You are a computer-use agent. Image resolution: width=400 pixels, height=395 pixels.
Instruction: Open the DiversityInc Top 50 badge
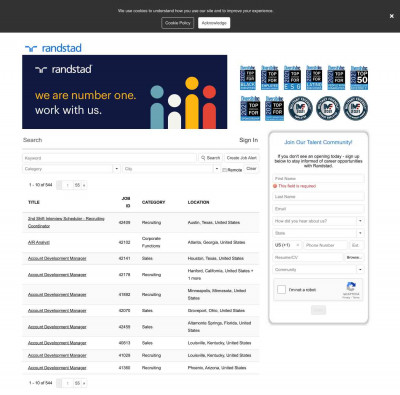pyautogui.click(x=359, y=78)
